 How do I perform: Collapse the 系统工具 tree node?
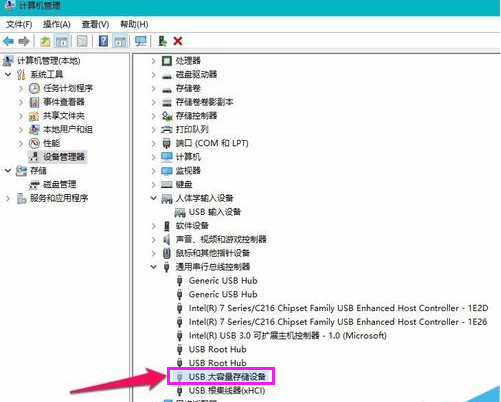tap(8, 74)
